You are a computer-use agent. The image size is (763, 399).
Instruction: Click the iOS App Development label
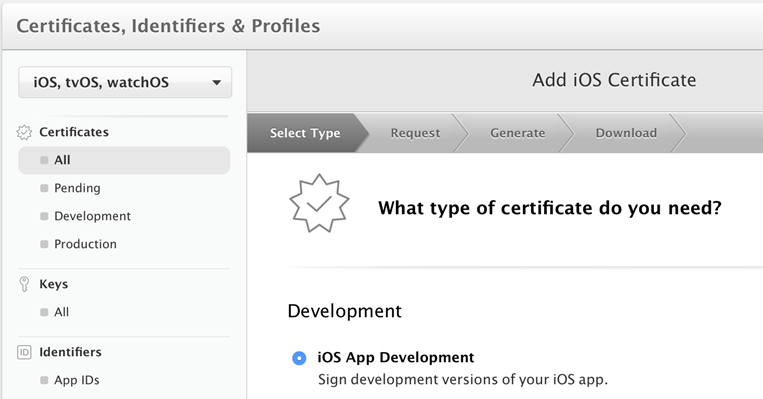(x=396, y=357)
